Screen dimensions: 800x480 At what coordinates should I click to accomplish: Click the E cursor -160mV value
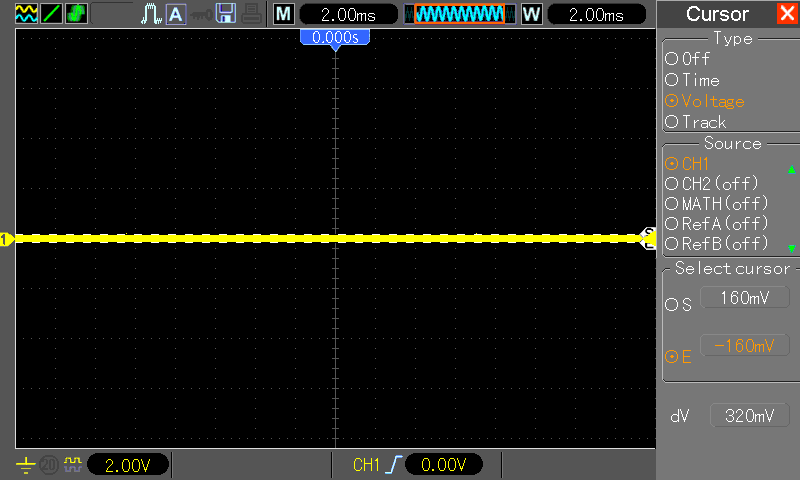coord(744,346)
